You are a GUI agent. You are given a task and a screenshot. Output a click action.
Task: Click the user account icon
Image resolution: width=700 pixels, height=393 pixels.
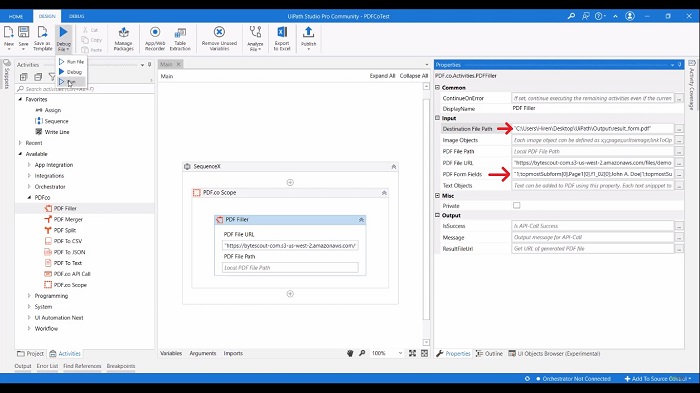[630, 16]
